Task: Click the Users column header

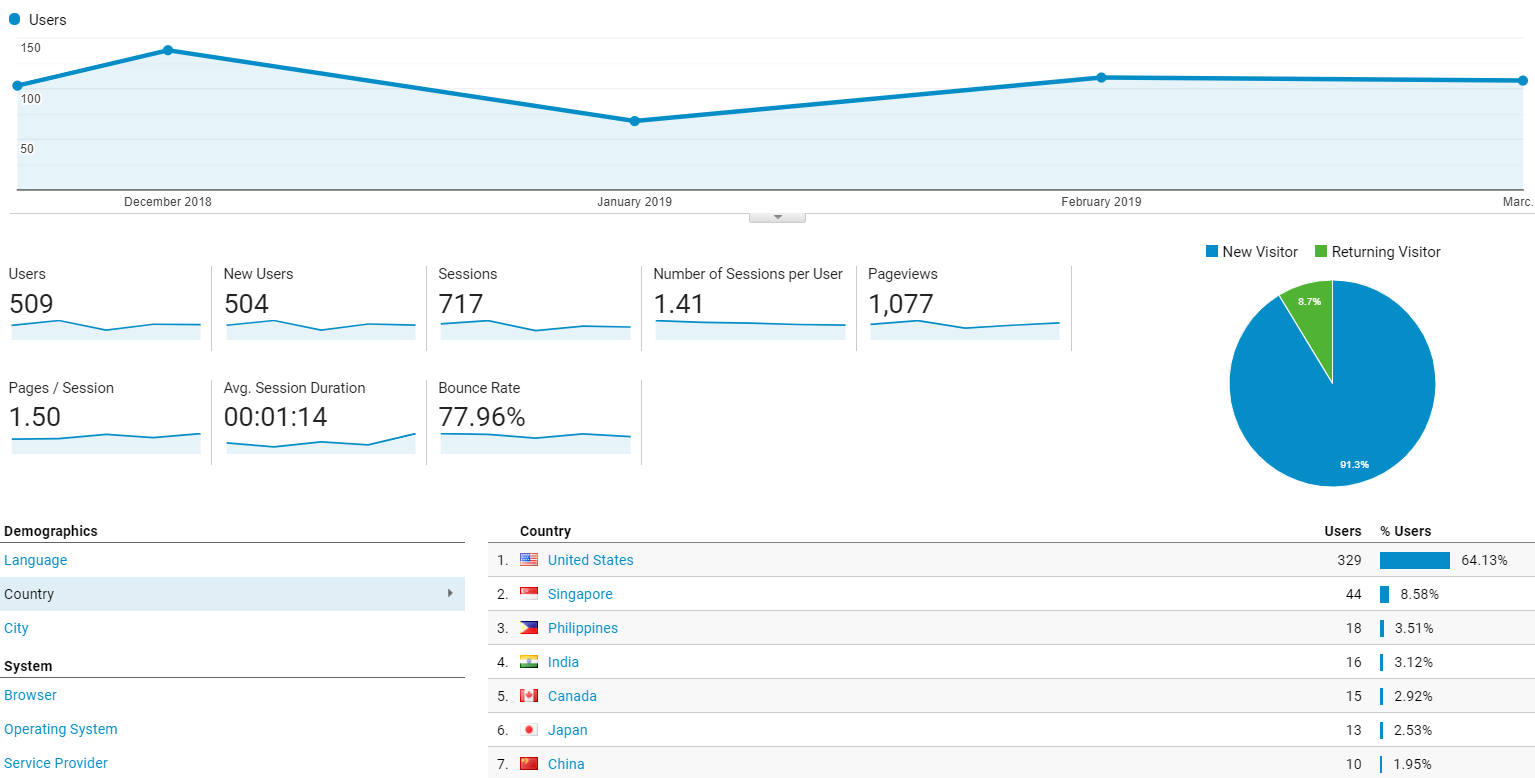Action: click(1343, 531)
